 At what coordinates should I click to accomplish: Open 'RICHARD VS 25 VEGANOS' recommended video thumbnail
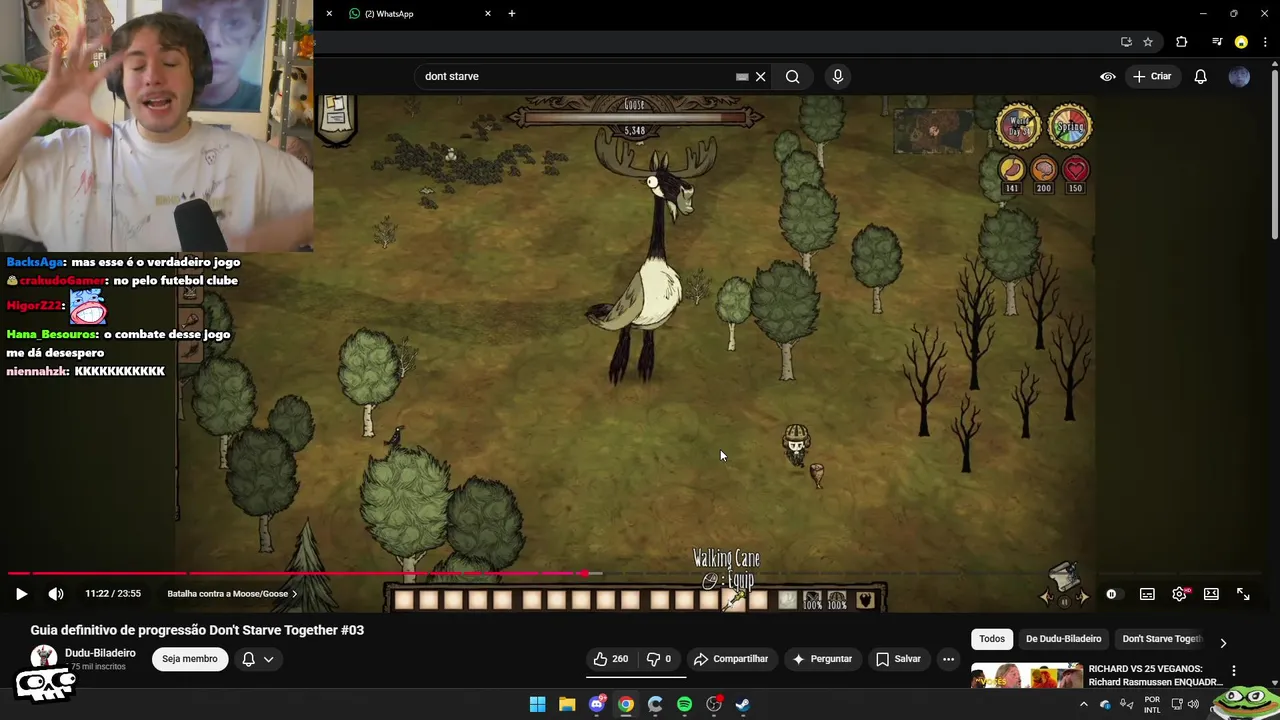tap(1027, 676)
